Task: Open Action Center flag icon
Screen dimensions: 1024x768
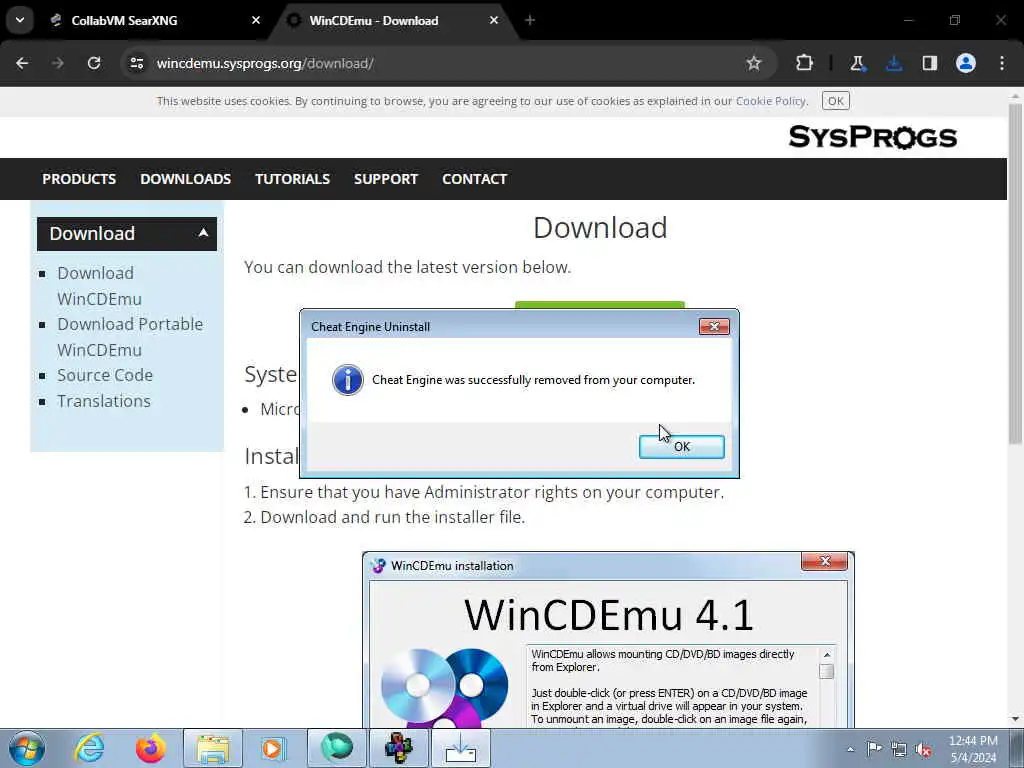Action: (874, 748)
